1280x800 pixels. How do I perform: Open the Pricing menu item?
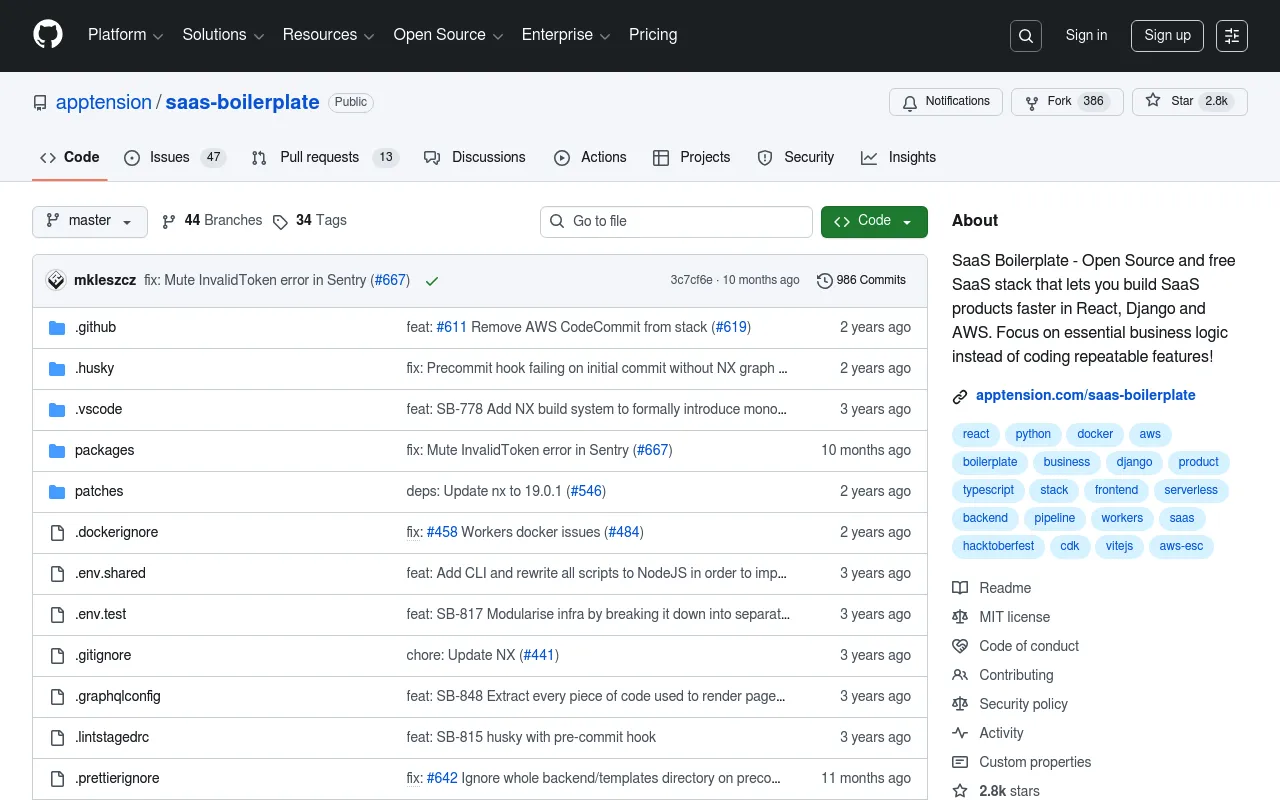653,35
